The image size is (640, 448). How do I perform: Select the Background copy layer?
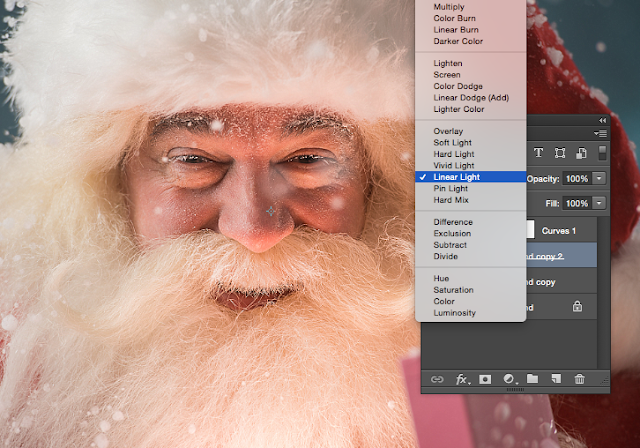[x=561, y=282]
